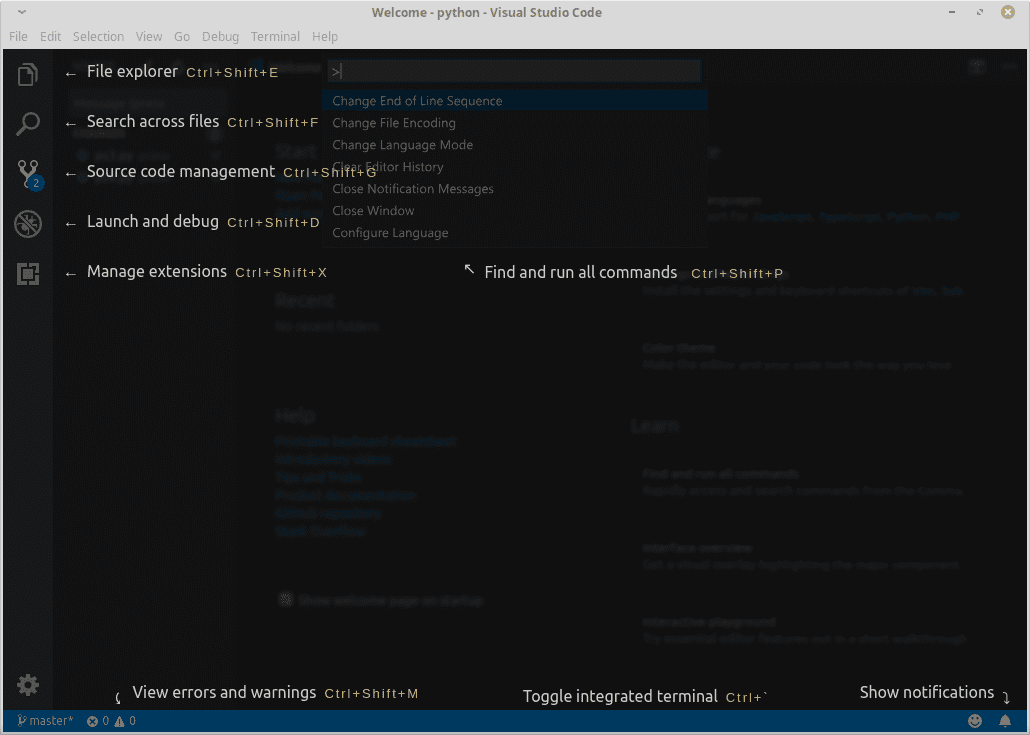
Task: Open the File menu
Action: pyautogui.click(x=17, y=36)
